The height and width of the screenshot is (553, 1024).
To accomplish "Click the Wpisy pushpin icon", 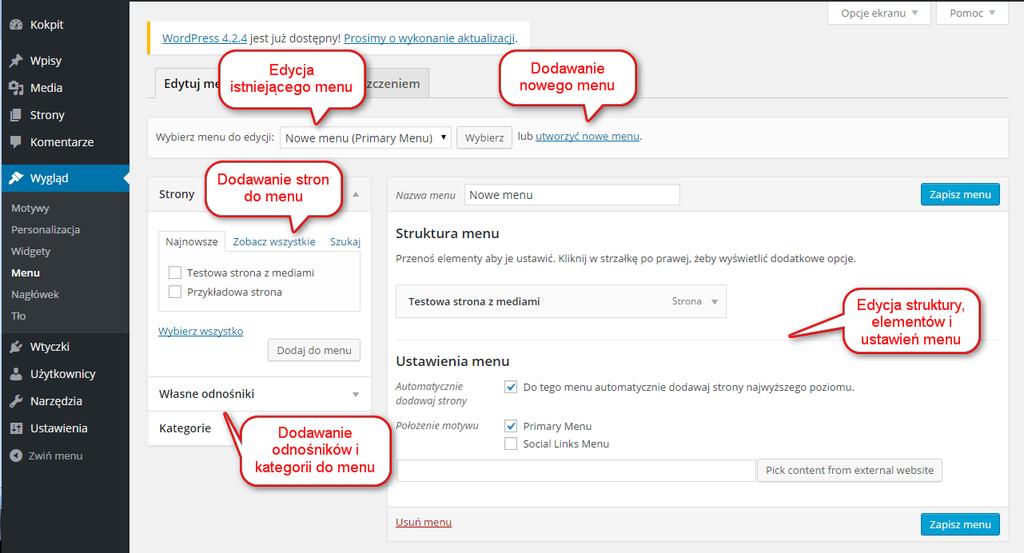I will point(16,61).
